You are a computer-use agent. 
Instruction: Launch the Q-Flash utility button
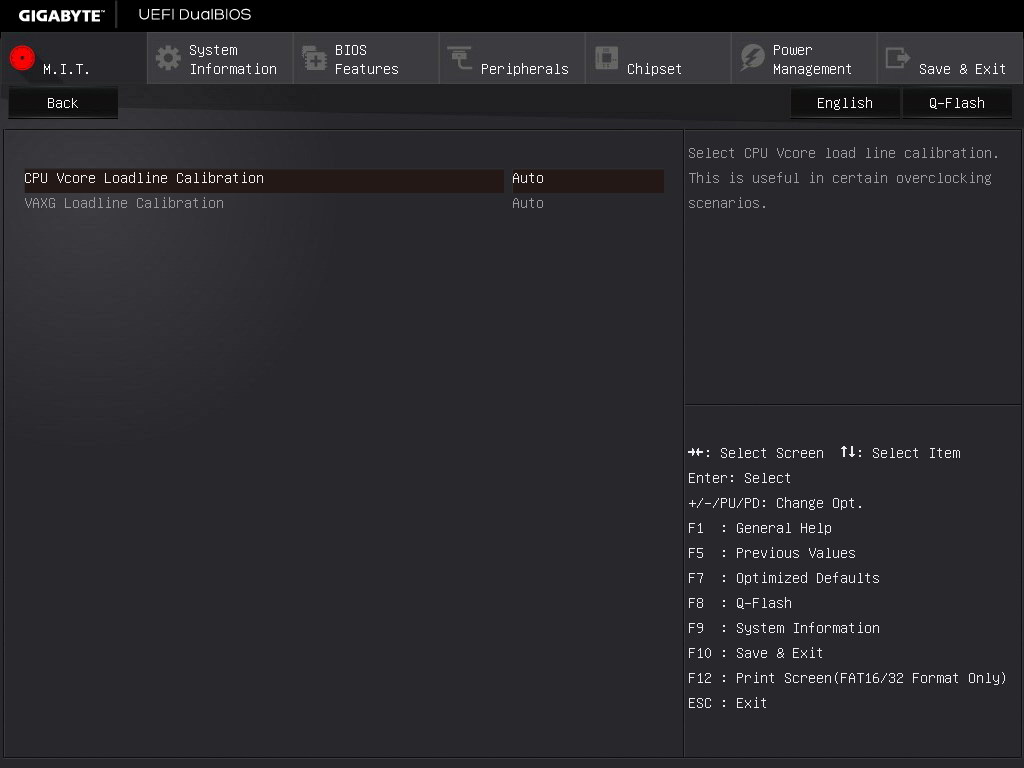click(x=956, y=103)
